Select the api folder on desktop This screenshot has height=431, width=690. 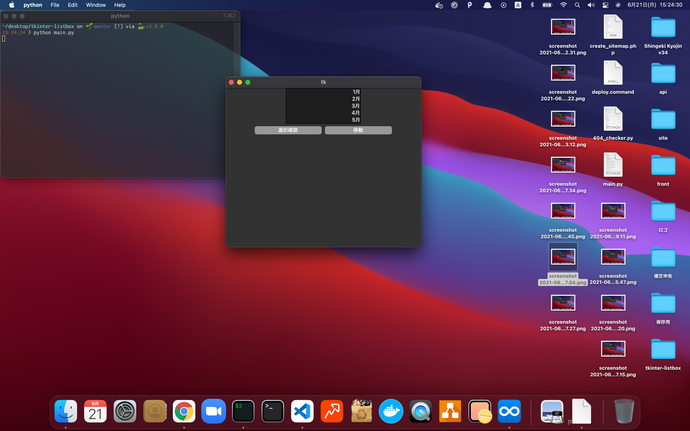[663, 73]
